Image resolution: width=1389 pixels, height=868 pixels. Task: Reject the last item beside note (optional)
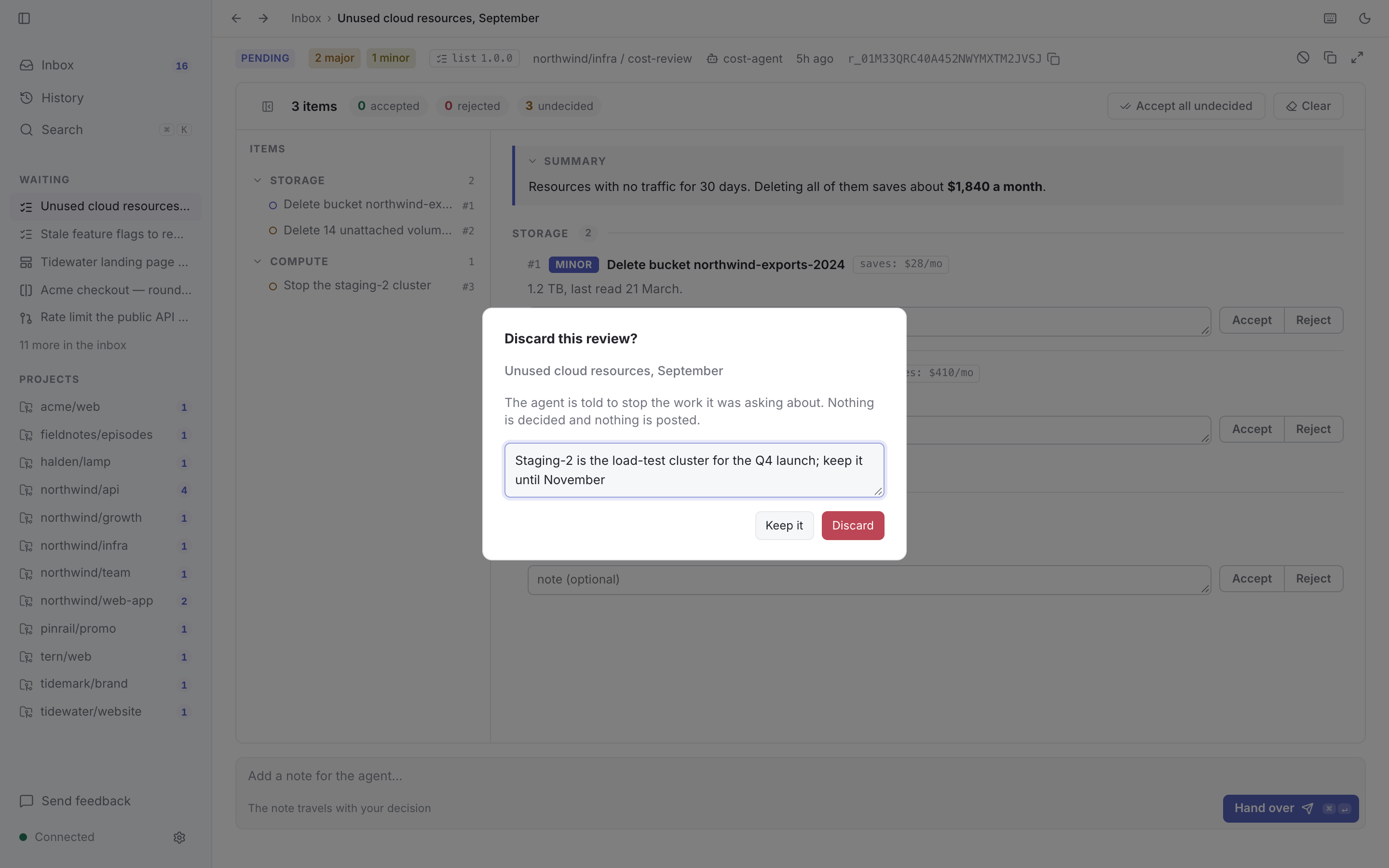[x=1313, y=579]
